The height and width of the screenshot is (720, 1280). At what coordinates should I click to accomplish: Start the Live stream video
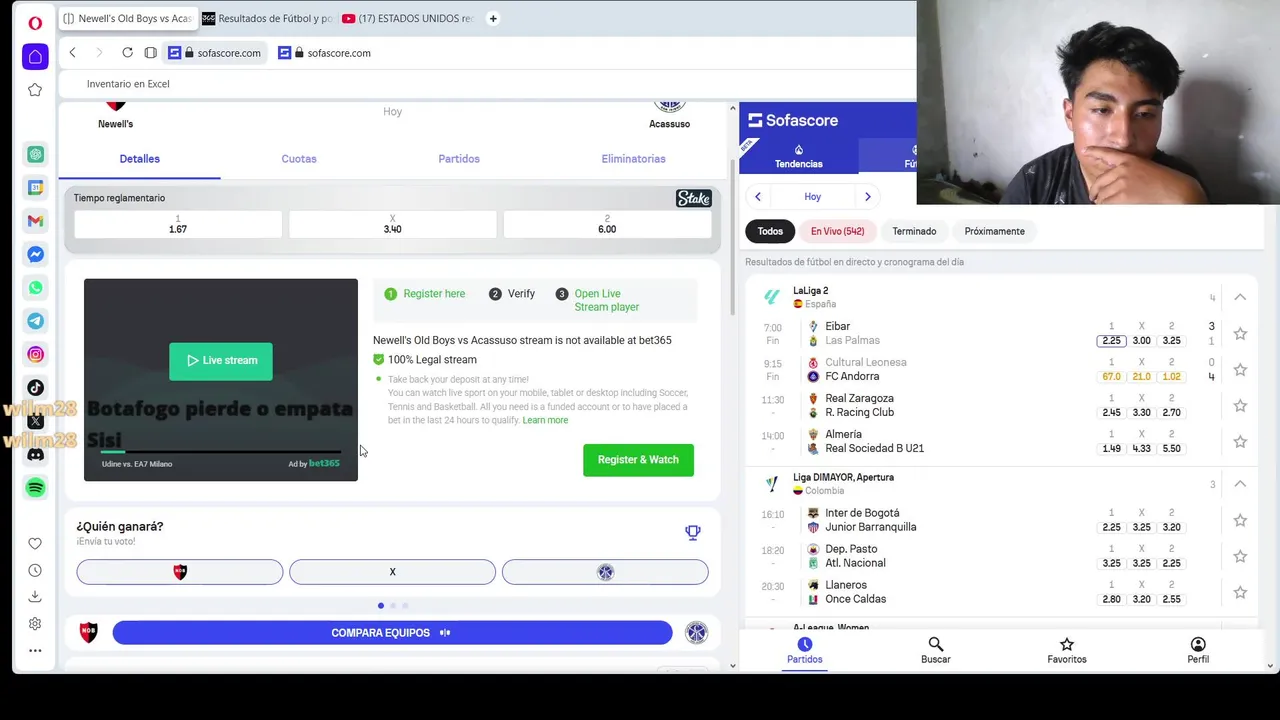(221, 361)
